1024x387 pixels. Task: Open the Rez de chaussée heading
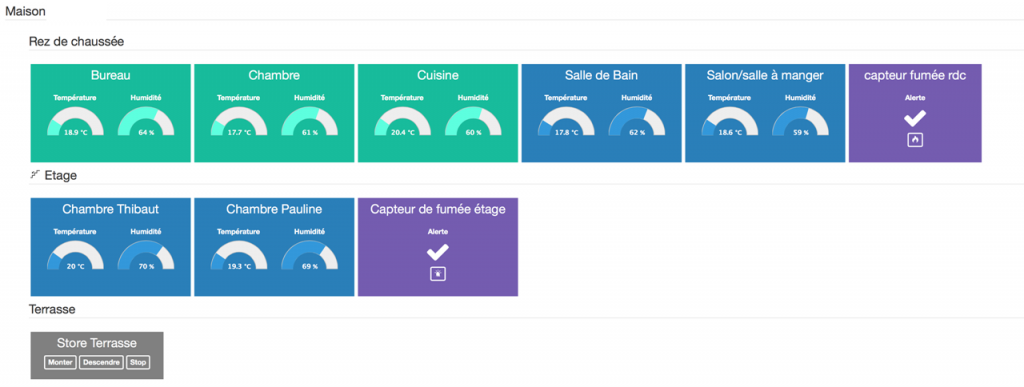click(76, 42)
